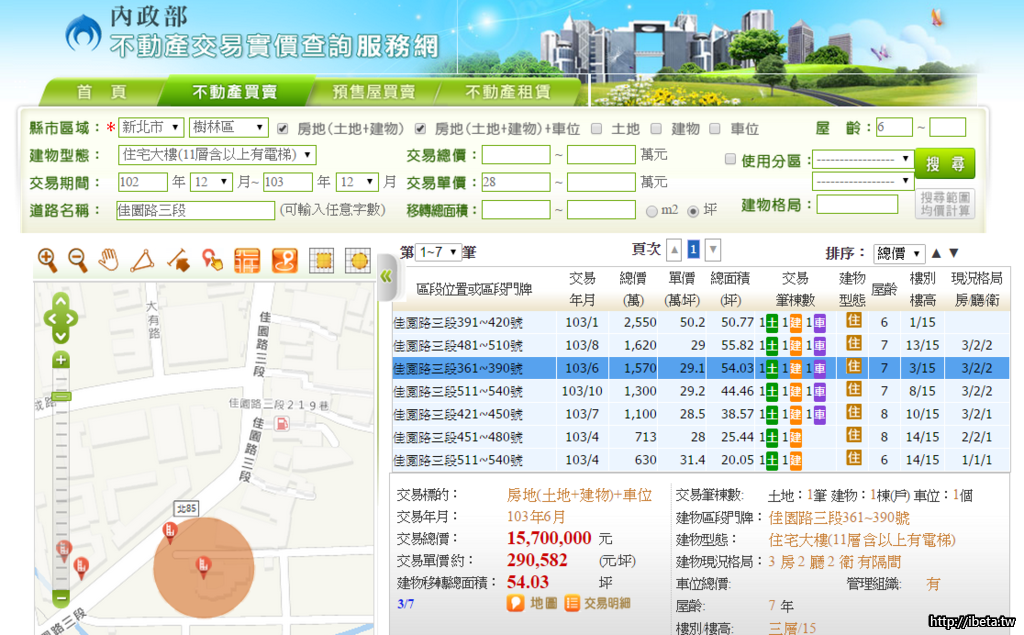
Task: Select the zoom-in magnifier map tool
Action: coord(47,260)
